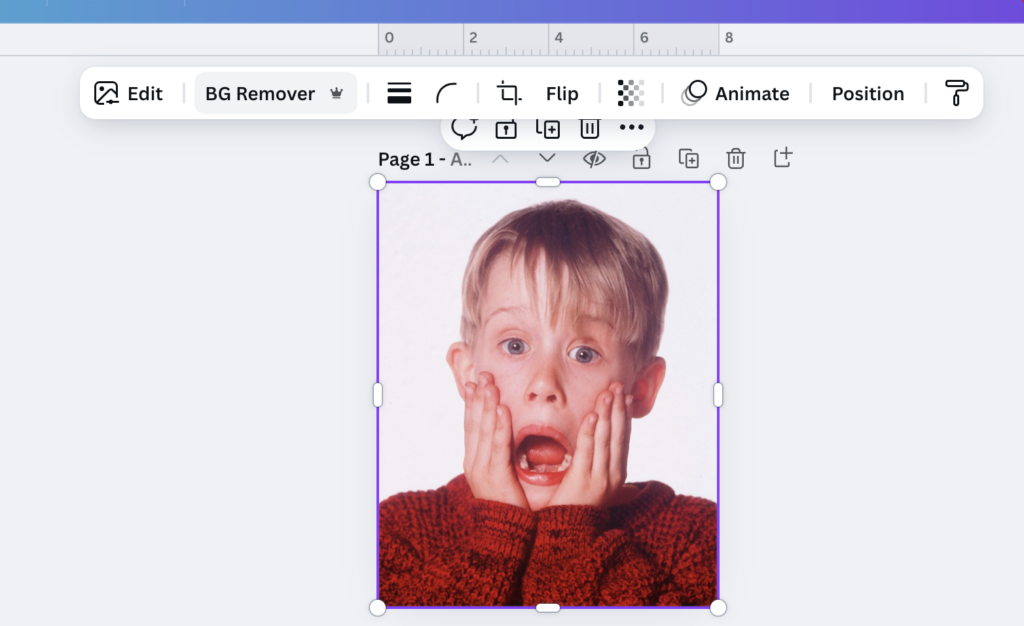Click the right-middle crop handle

[718, 395]
